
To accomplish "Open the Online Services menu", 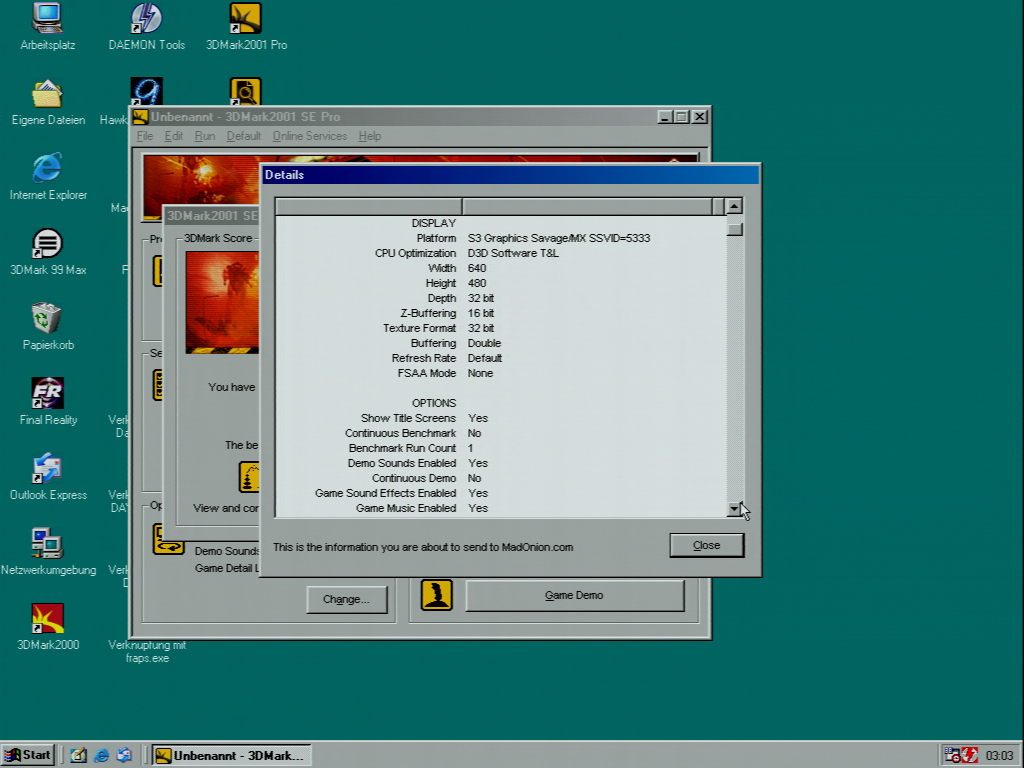I will point(309,136).
